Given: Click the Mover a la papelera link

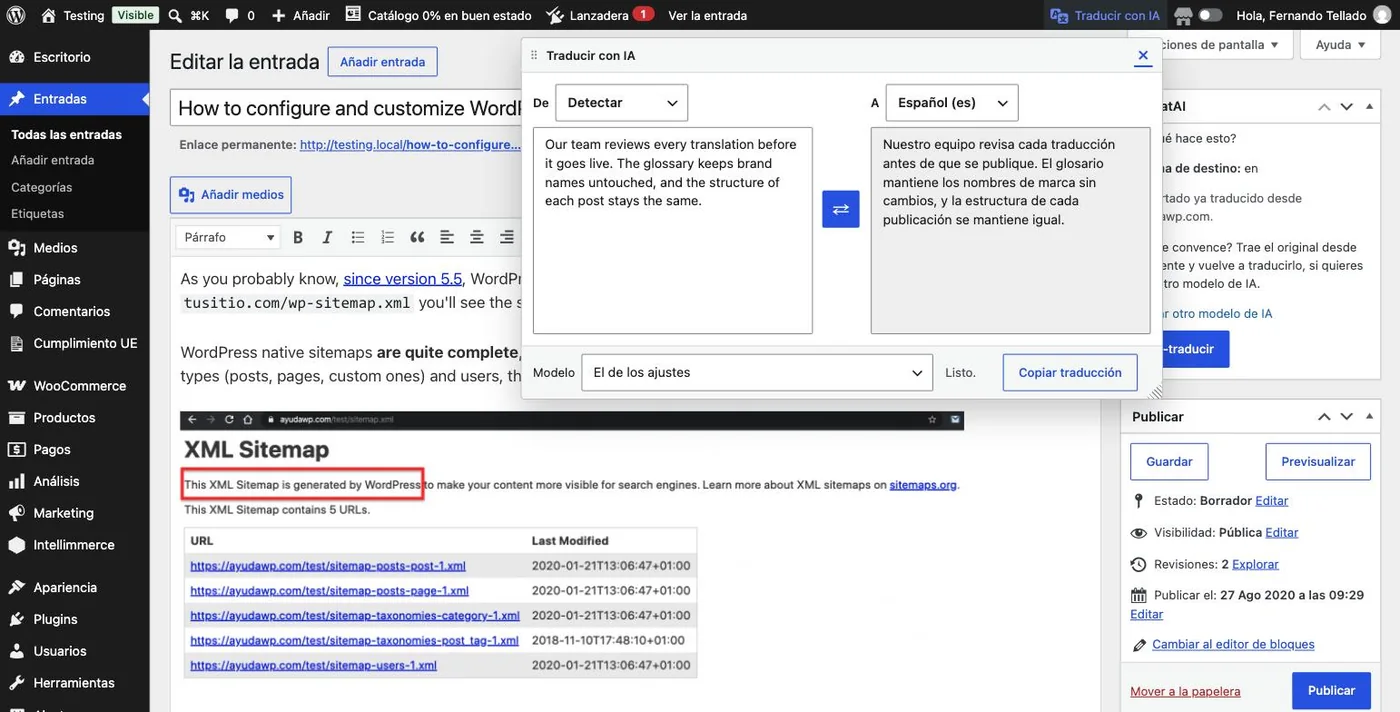Looking at the screenshot, I should tap(1185, 691).
